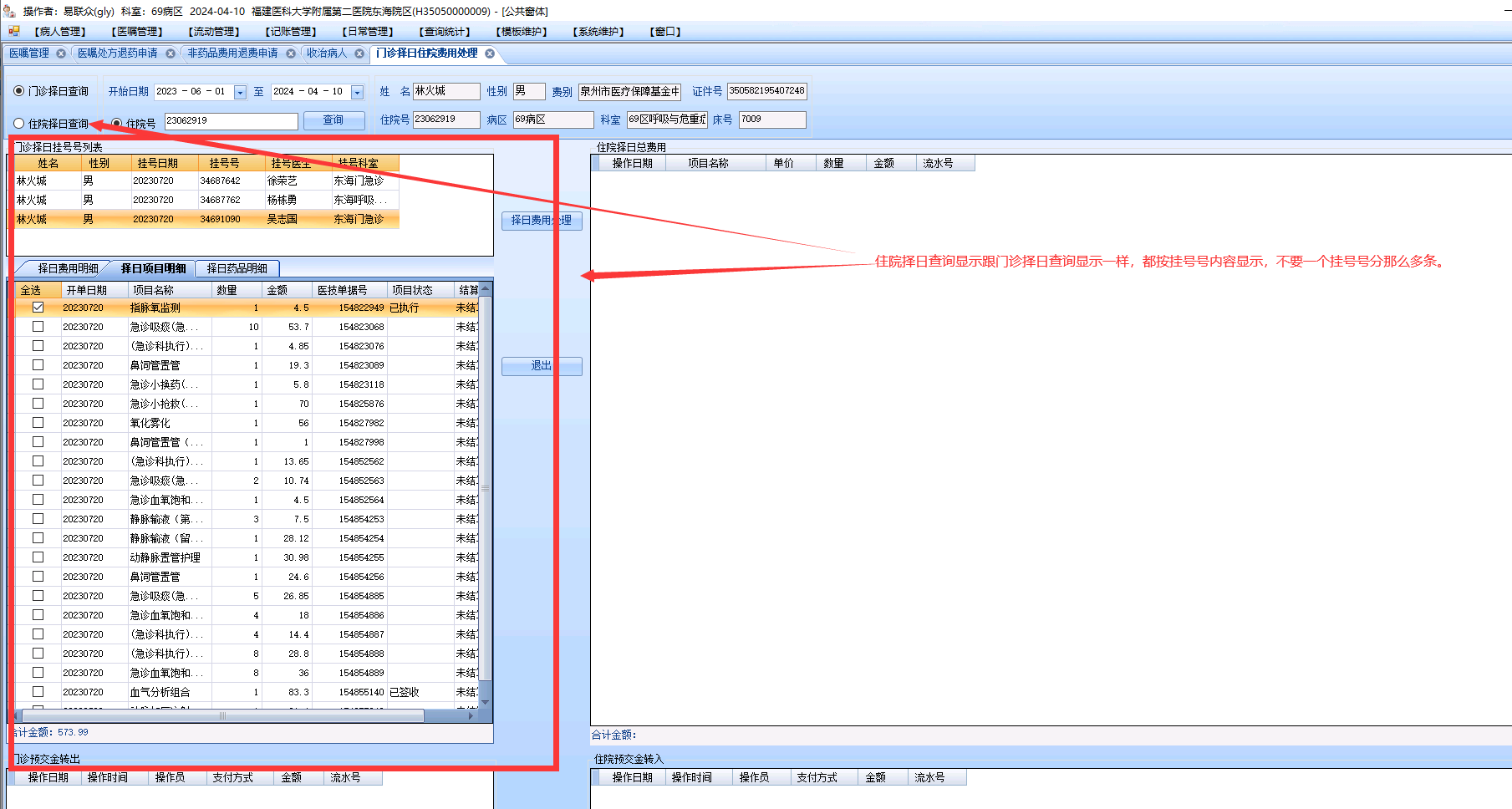The image size is (1512, 809).
Task: Tick the checkbox for bill 154854253 静脉输液
Action: pos(38,519)
